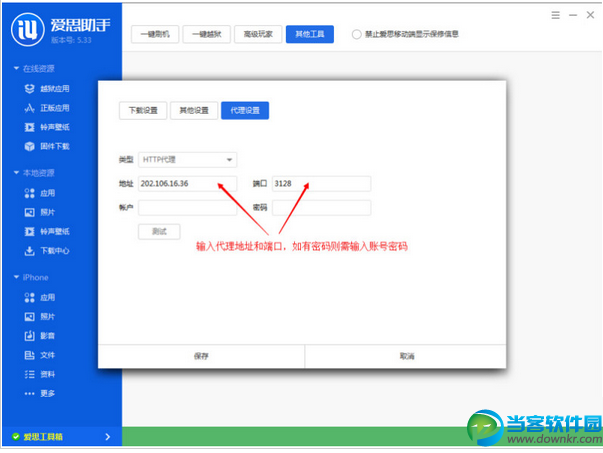
Task: Click 保存 to save proxy settings
Action: pyautogui.click(x=201, y=356)
